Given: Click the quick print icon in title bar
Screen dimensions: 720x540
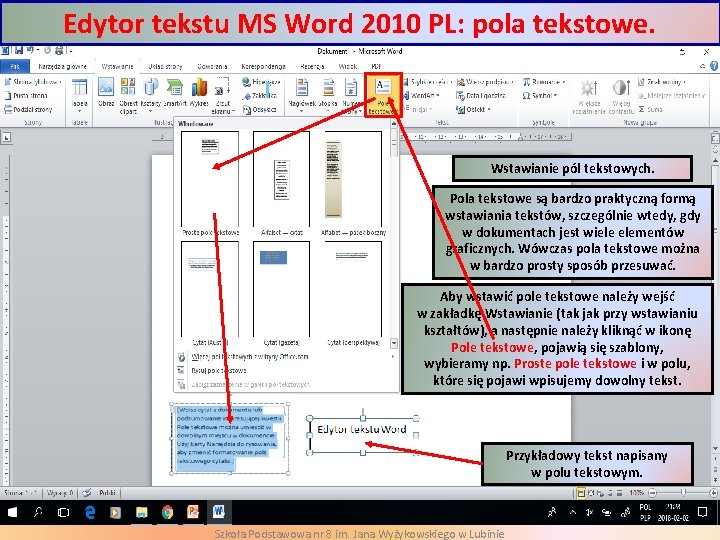Looking at the screenshot, I should coord(59,50).
